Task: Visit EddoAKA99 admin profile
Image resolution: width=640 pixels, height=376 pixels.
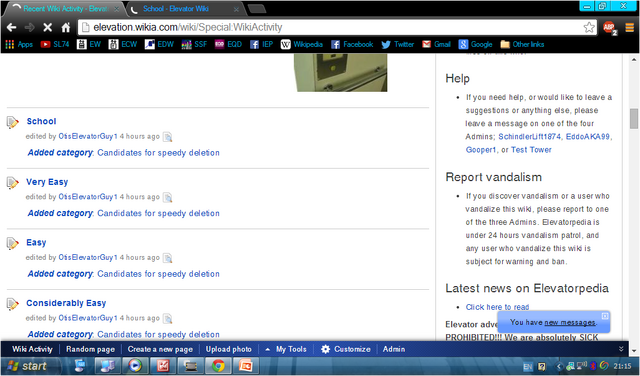Action: click(x=587, y=137)
